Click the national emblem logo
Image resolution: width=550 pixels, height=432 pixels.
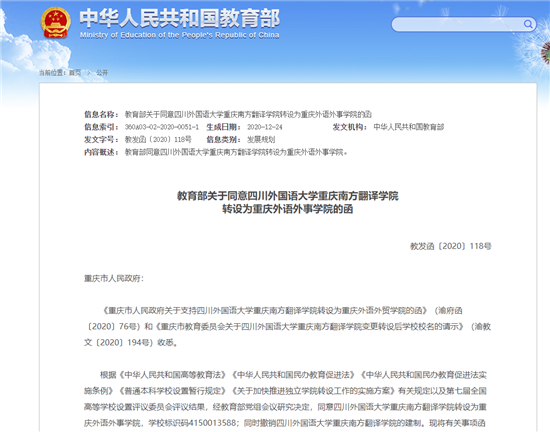[55, 23]
